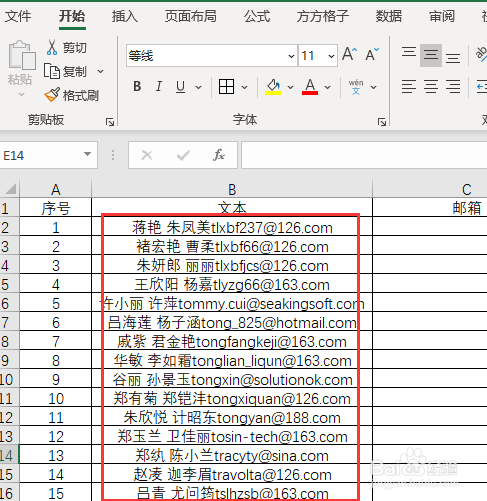Select cell with tong_825@hotmail.com
Image resolution: width=487 pixels, height=501 pixels.
[x=232, y=322]
